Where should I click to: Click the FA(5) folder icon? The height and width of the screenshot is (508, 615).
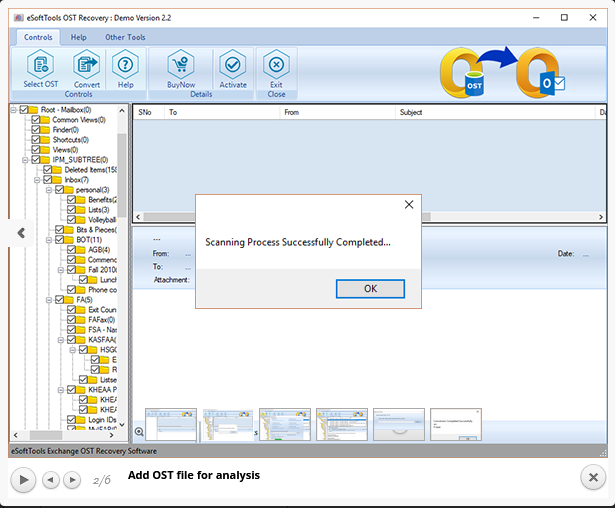pyautogui.click(x=69, y=300)
